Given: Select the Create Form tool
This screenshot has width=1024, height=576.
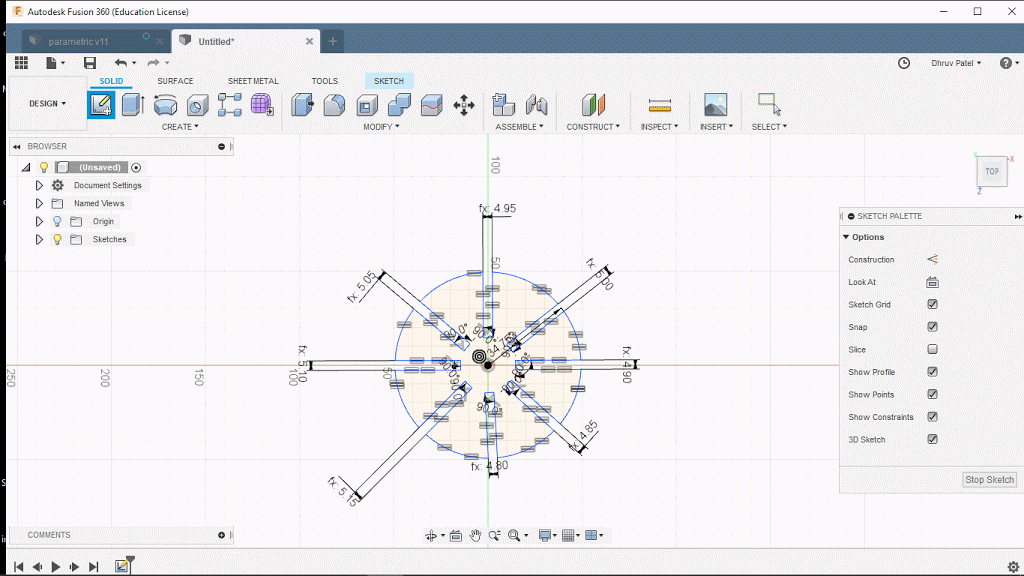Looking at the screenshot, I should pyautogui.click(x=261, y=105).
